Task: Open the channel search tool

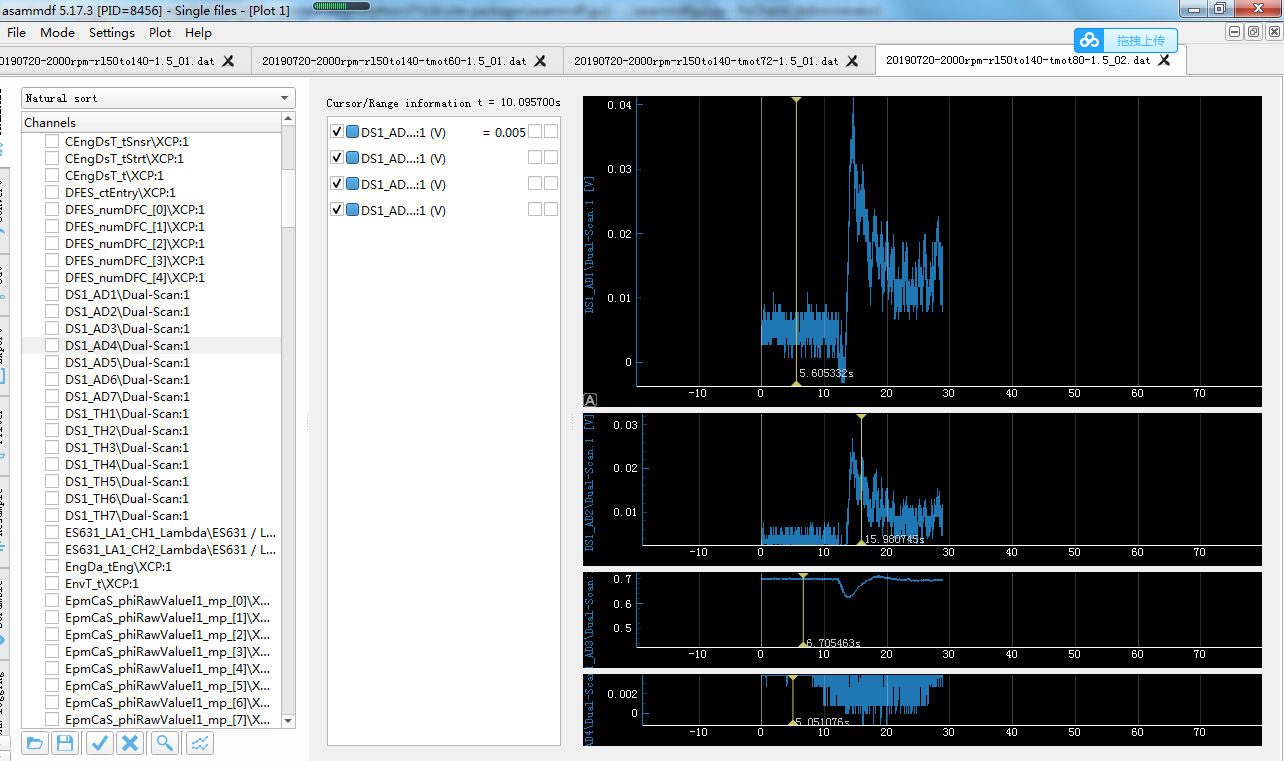Action: [x=164, y=743]
